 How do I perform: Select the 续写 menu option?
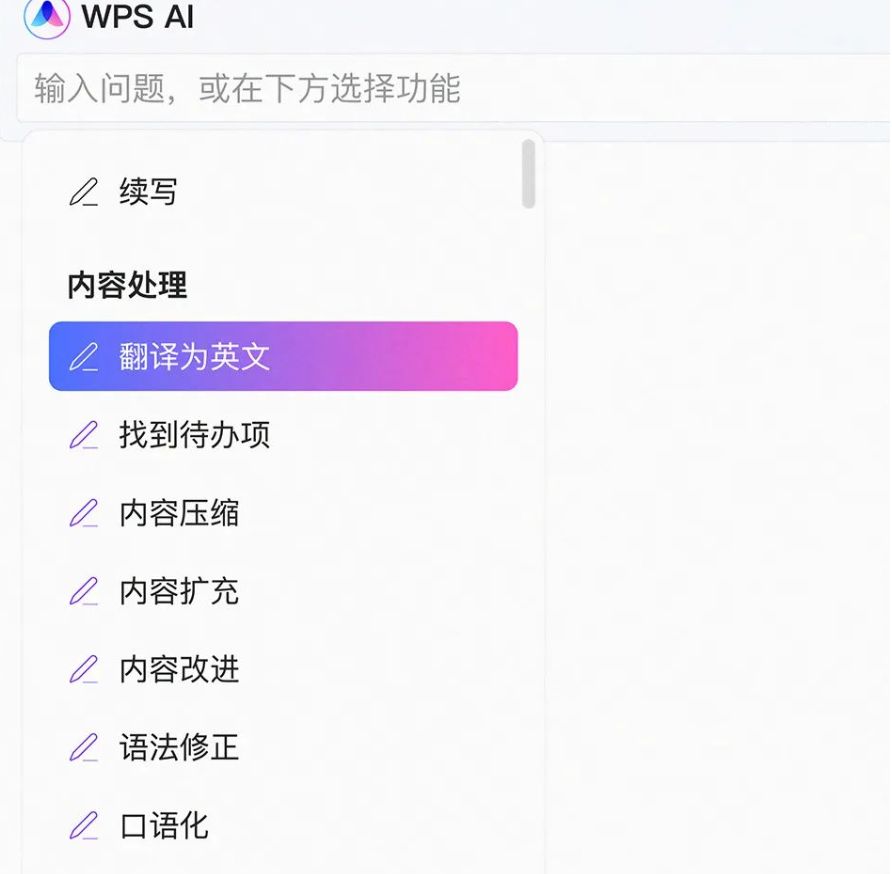148,192
